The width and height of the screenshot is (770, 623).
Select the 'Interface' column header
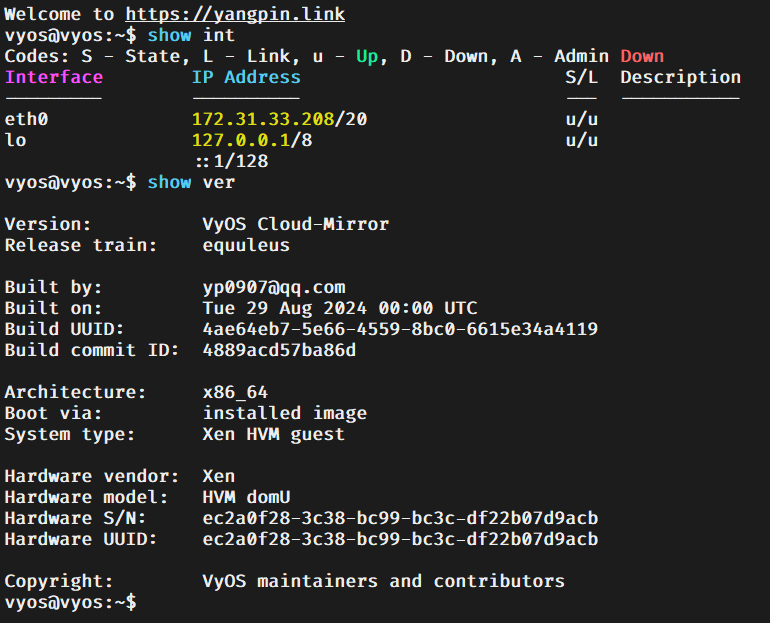[54, 77]
